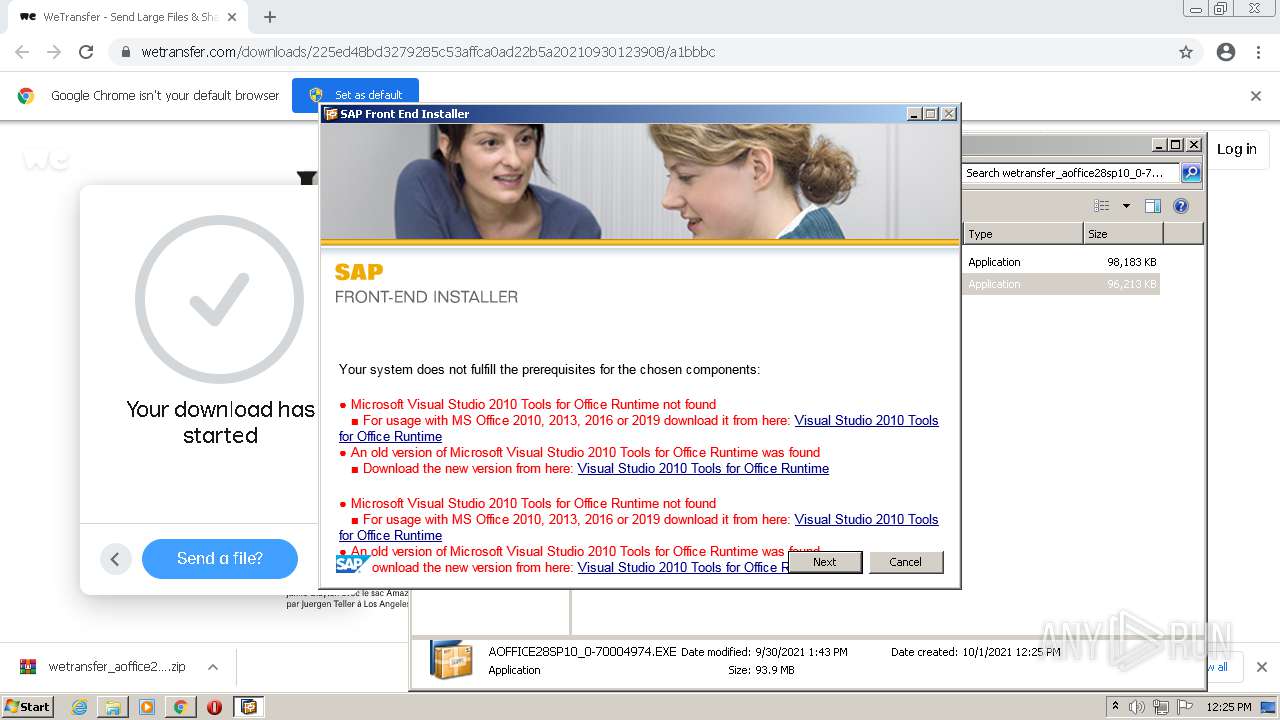
Task: Toggle the Explorer preview pane
Action: pos(1153,206)
